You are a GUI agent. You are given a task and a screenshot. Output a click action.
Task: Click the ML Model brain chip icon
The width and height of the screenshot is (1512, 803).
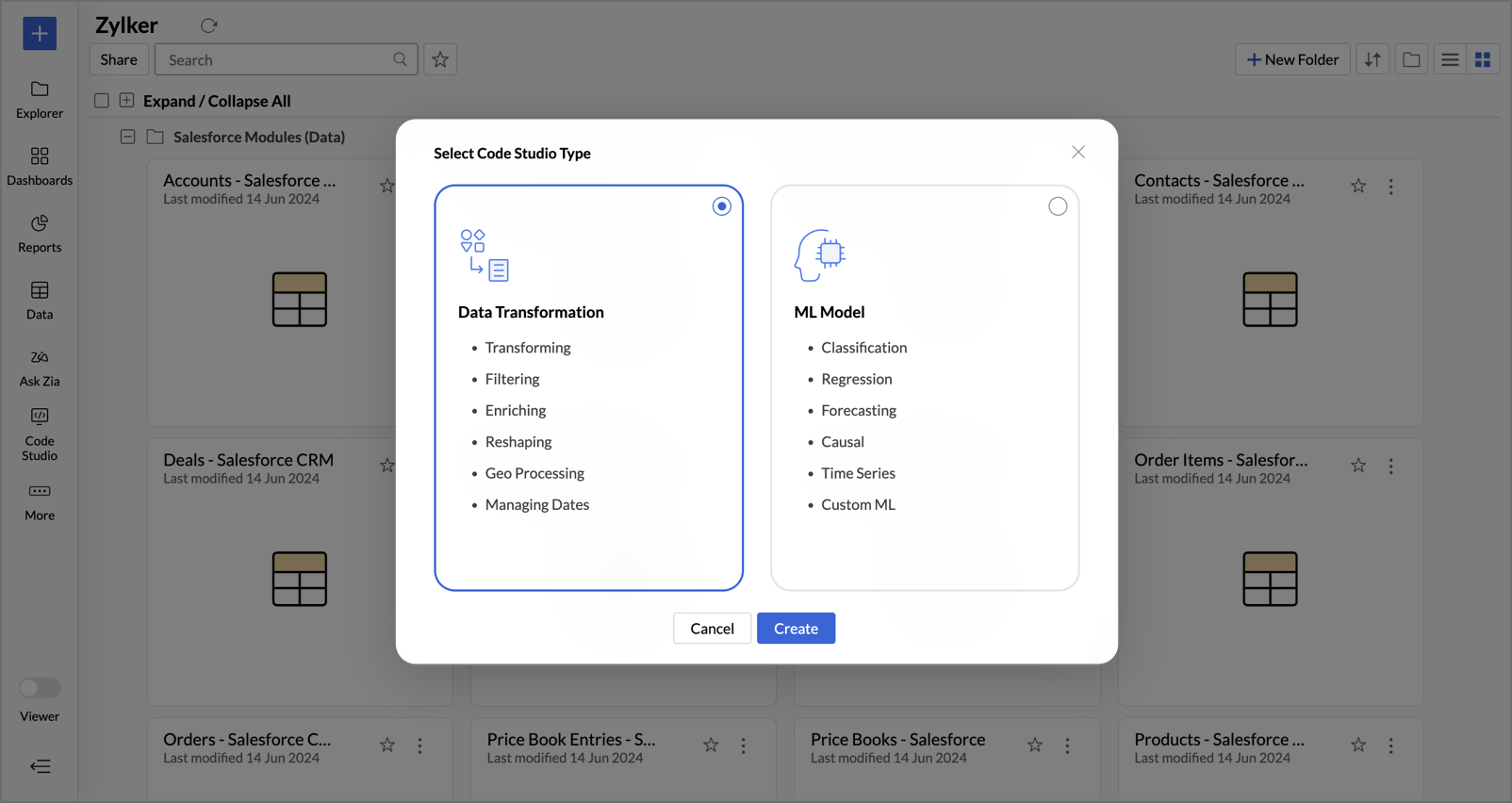(x=820, y=254)
